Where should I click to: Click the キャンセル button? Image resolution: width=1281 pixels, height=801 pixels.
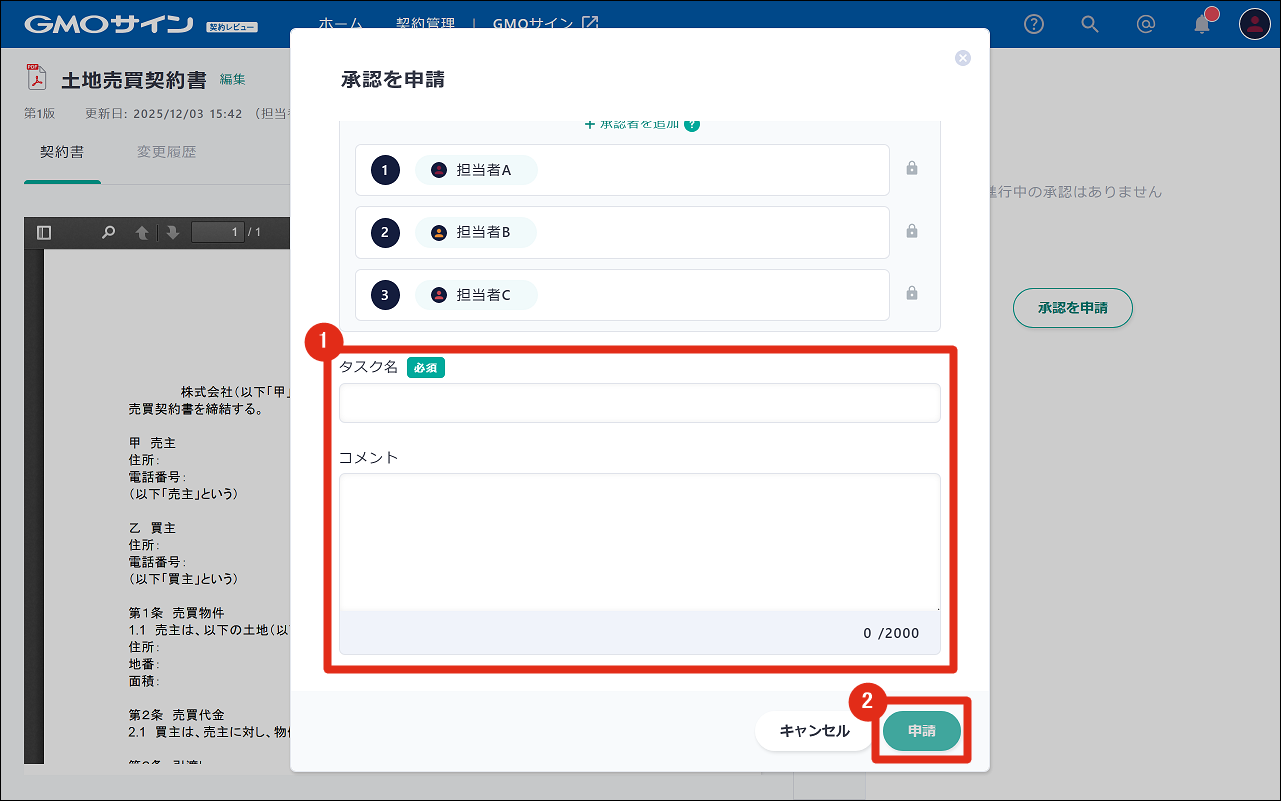coord(814,731)
